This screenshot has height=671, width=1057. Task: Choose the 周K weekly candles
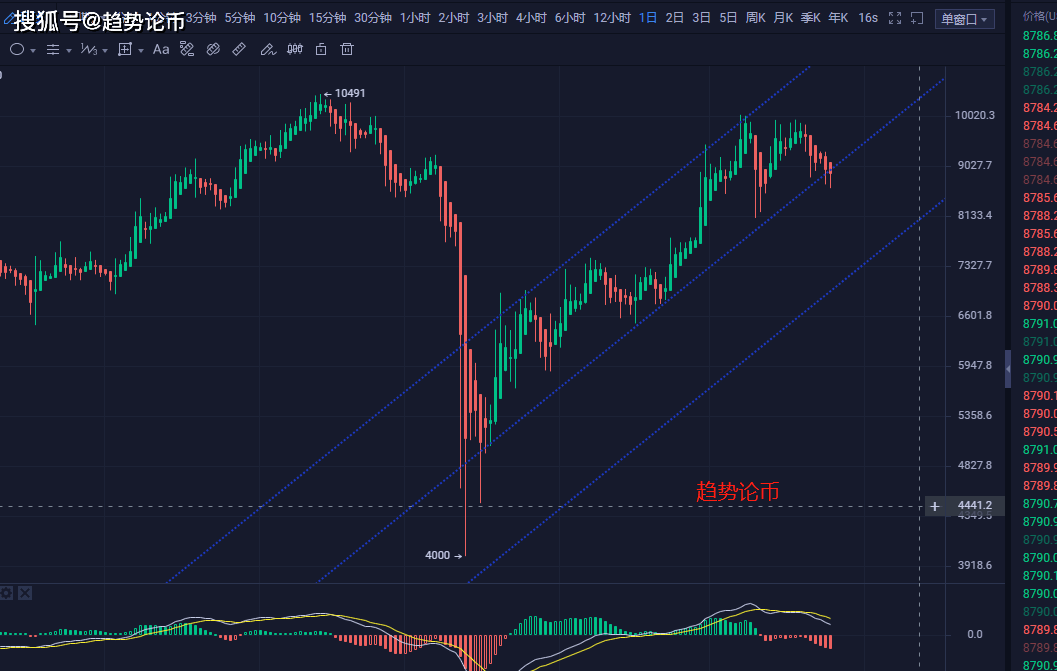(x=756, y=18)
